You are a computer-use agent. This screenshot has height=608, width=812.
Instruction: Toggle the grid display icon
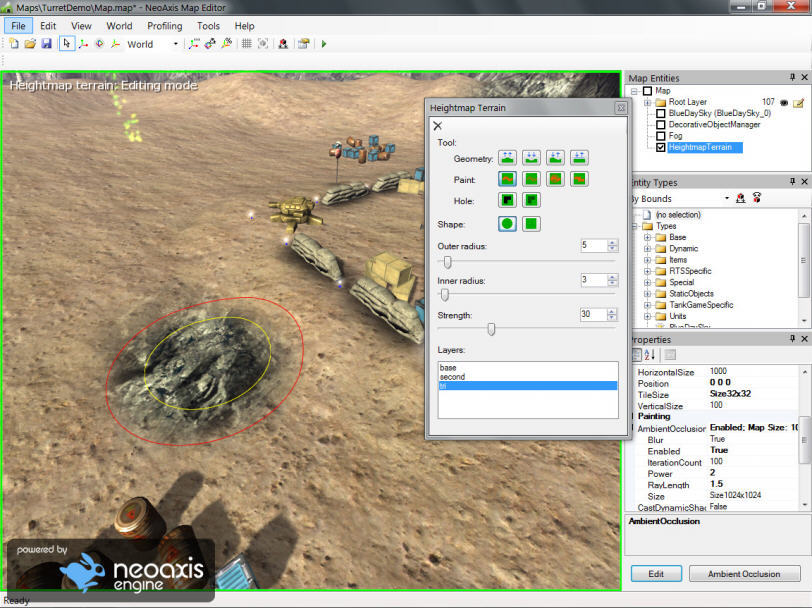tap(246, 44)
